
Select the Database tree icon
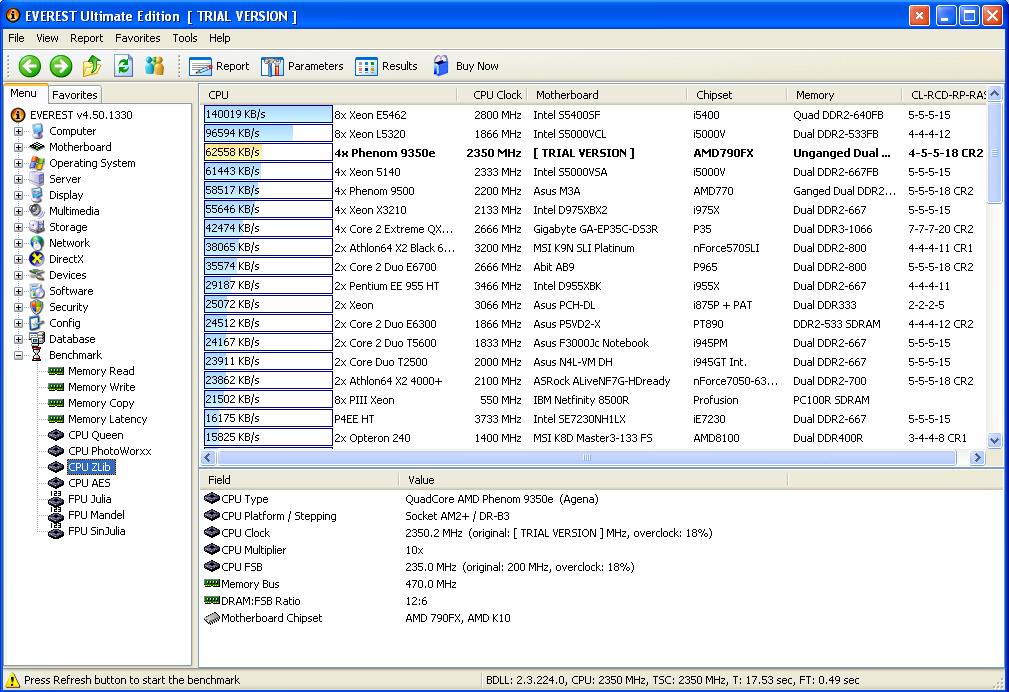pos(37,339)
